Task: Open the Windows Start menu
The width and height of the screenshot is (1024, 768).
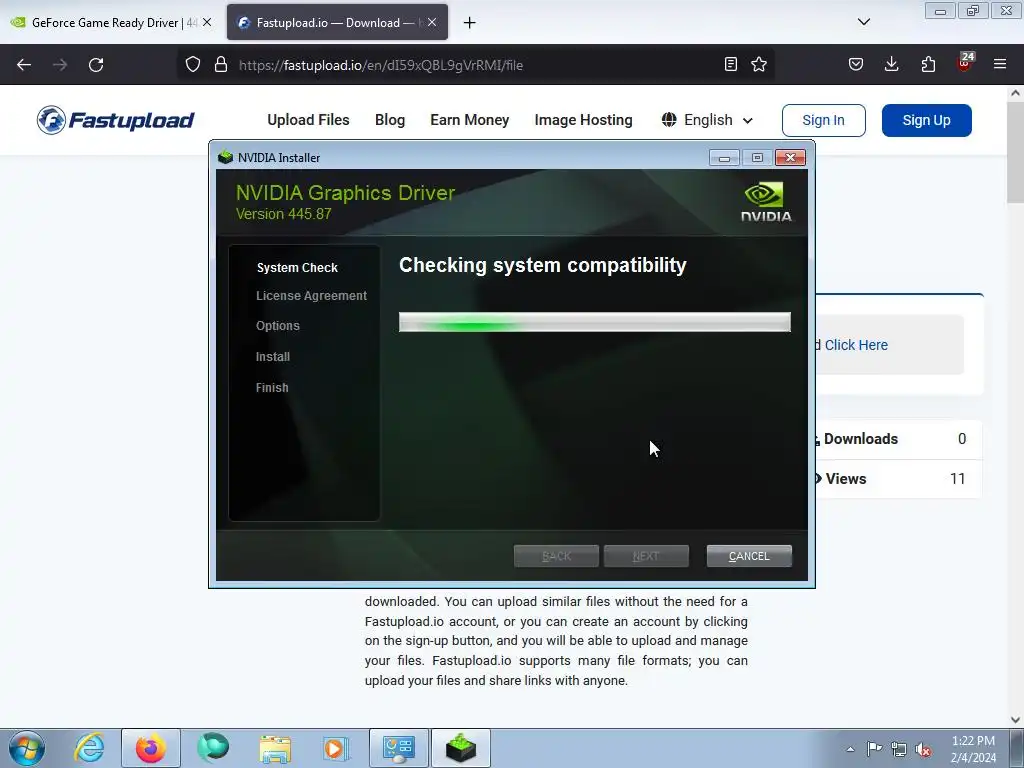Action: [27, 748]
